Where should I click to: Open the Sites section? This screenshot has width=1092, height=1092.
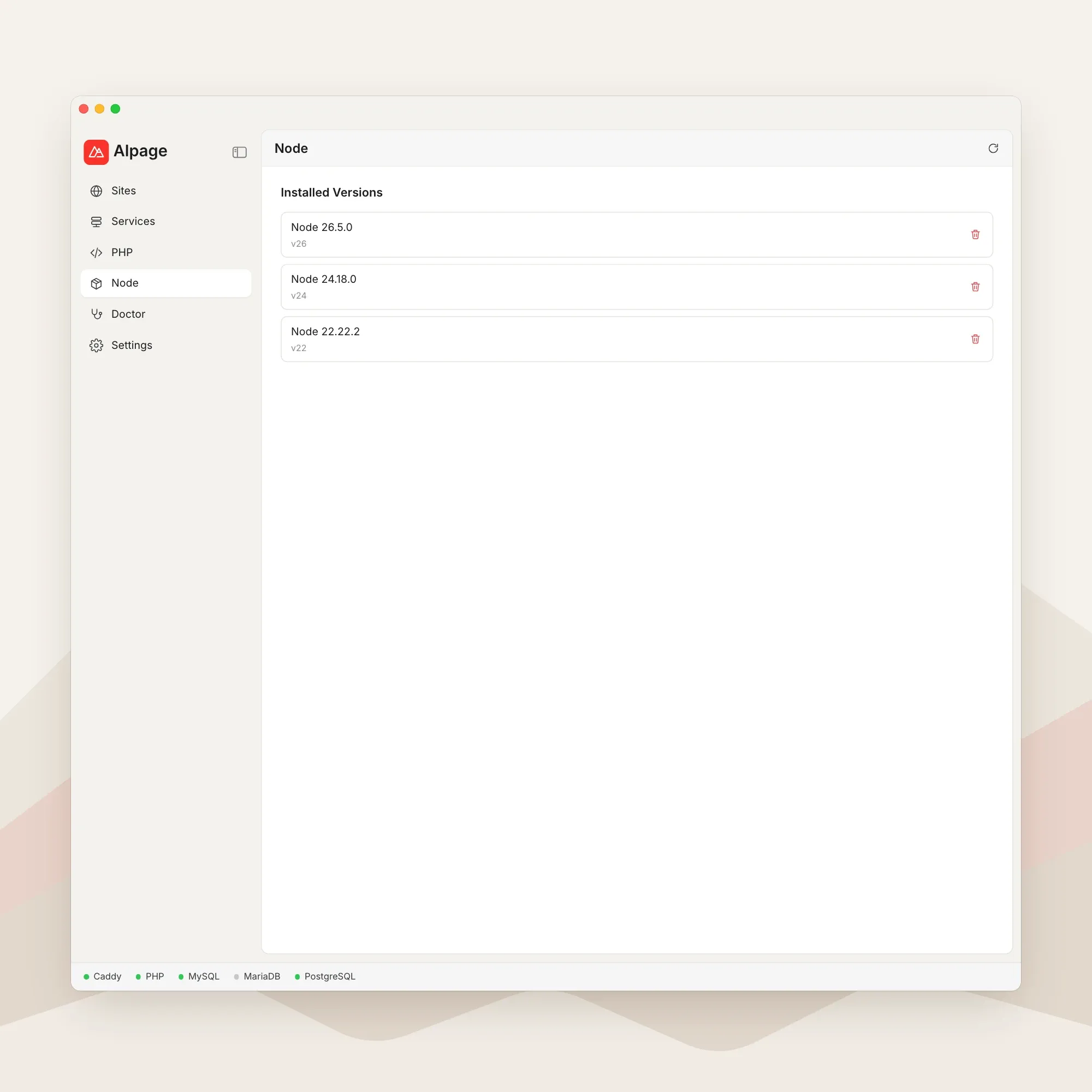pyautogui.click(x=166, y=191)
